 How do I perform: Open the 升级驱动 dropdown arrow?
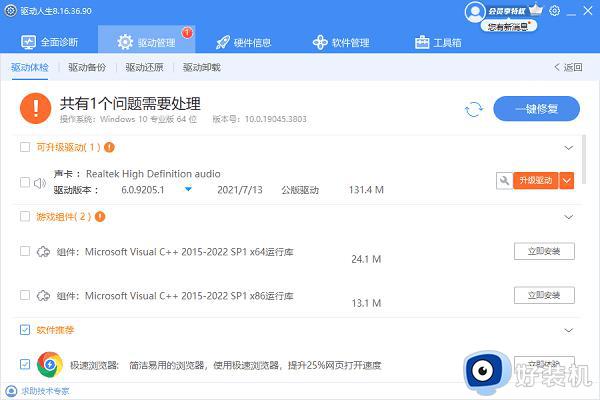tap(567, 180)
